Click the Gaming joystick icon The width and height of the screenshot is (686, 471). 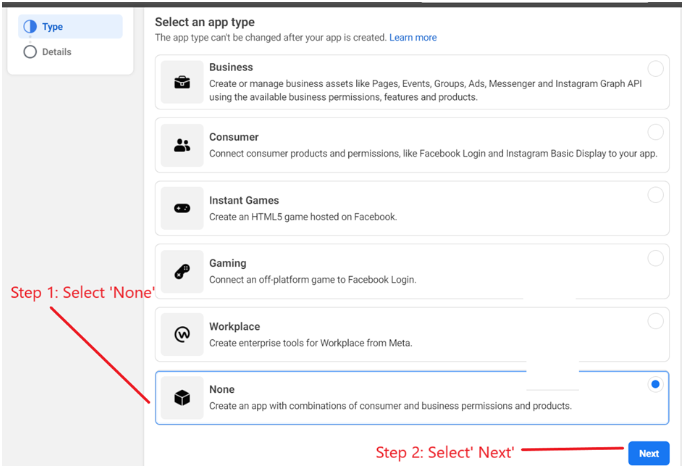coord(182,272)
